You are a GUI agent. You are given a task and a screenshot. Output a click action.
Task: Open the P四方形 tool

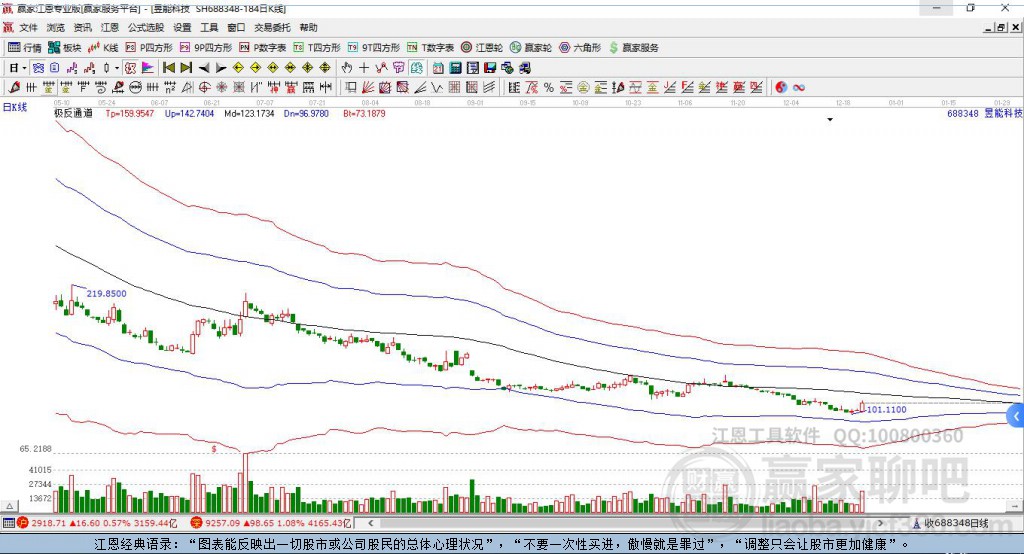click(x=148, y=48)
